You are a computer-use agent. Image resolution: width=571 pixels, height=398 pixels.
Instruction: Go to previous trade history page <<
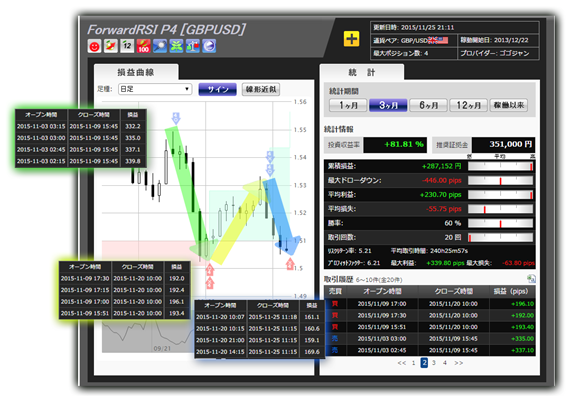(x=402, y=363)
